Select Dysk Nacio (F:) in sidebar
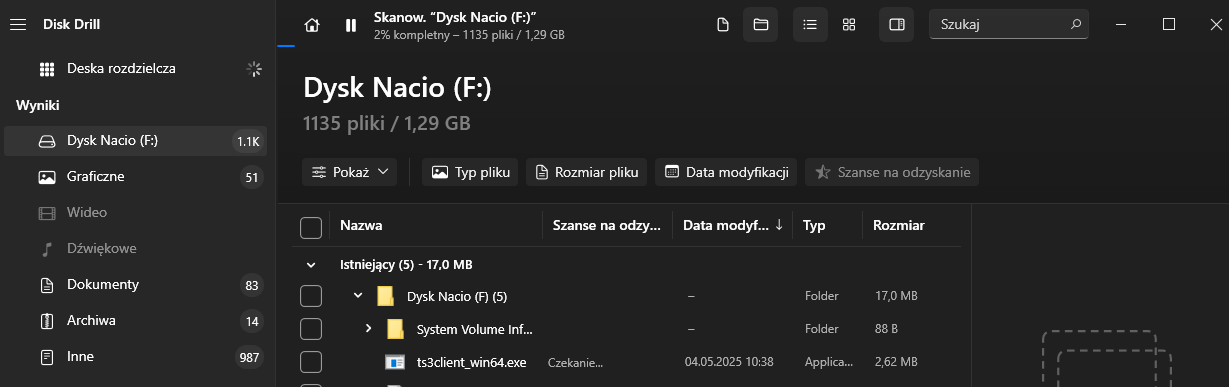The height and width of the screenshot is (387, 1229). (x=136, y=141)
